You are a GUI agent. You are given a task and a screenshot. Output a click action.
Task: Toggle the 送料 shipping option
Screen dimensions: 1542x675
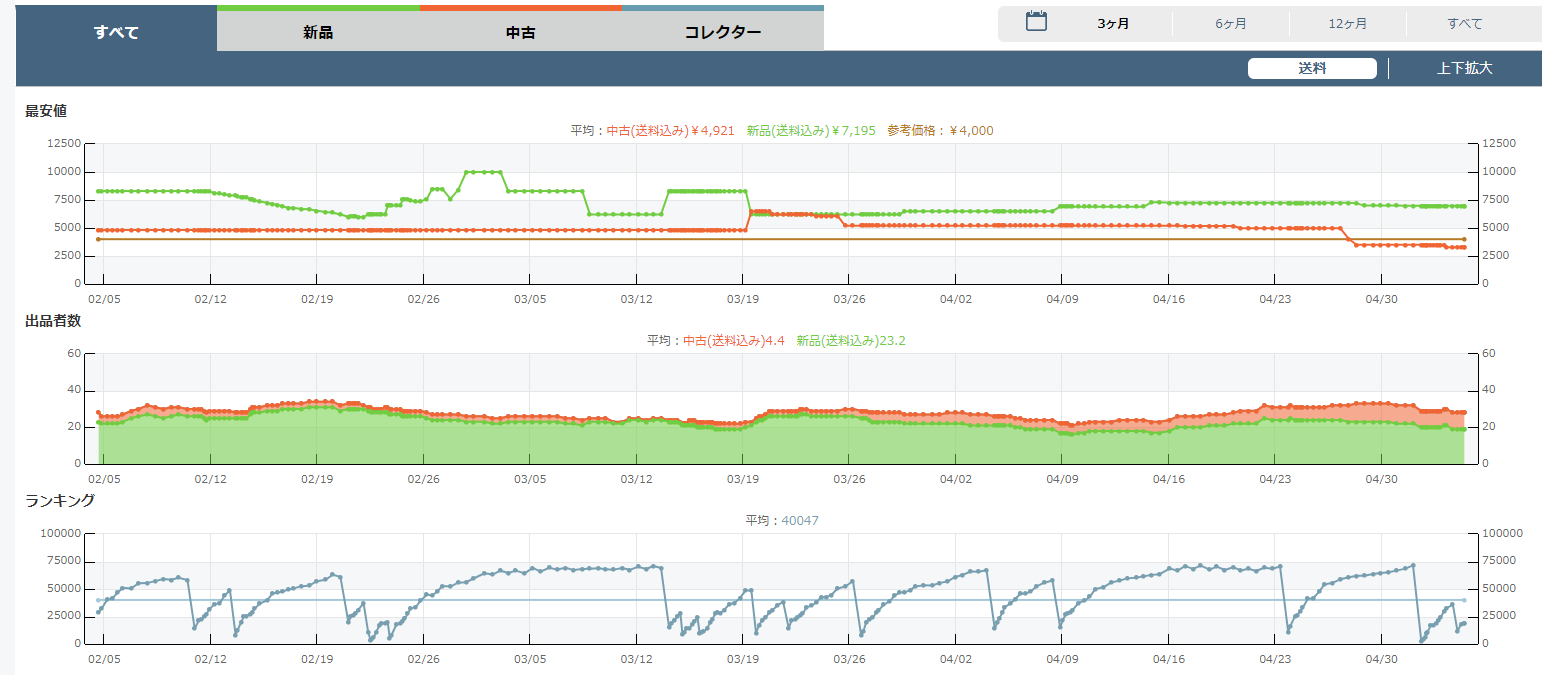[1312, 68]
